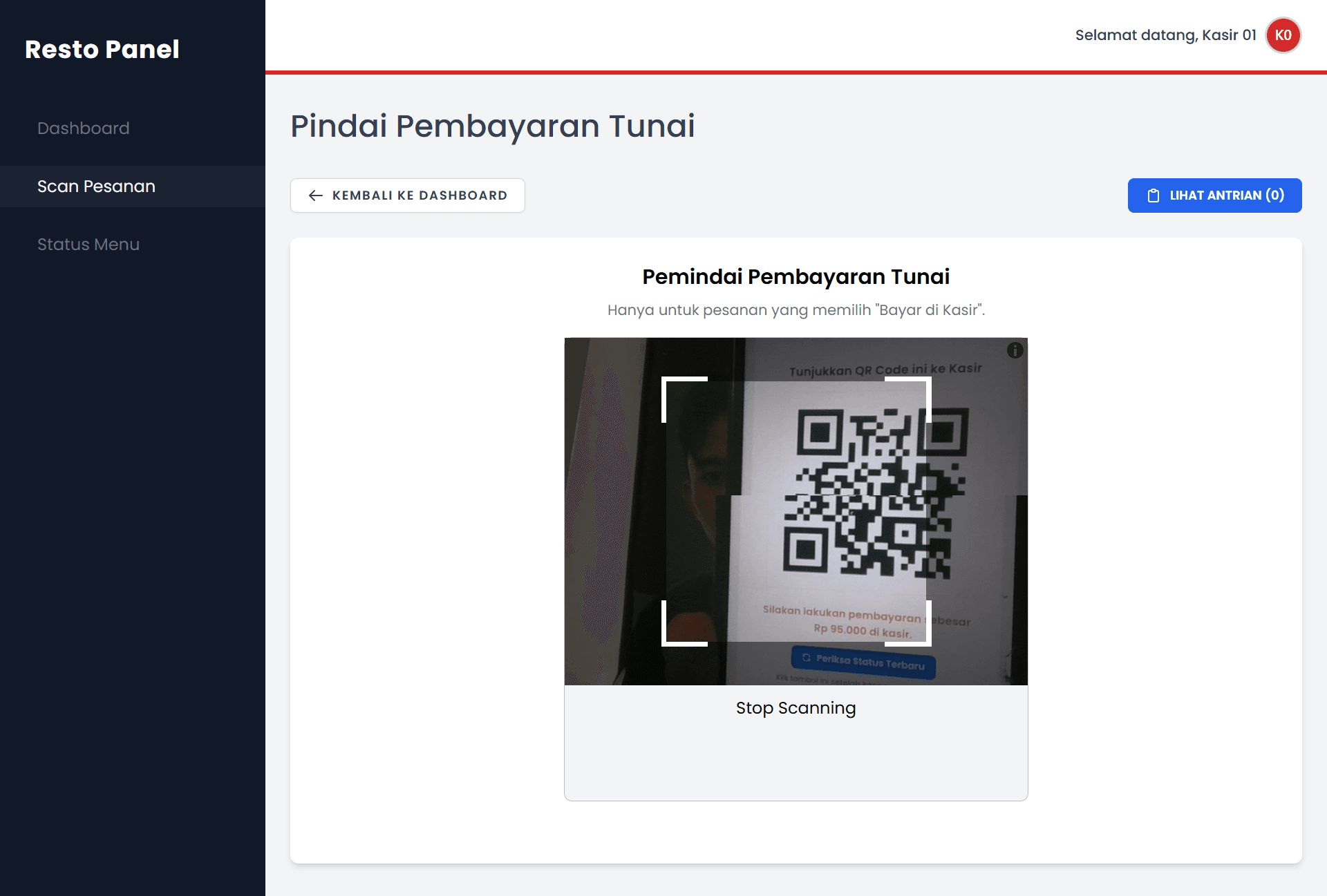Image resolution: width=1327 pixels, height=896 pixels.
Task: Click the left arrow icon beside Kembali
Action: click(316, 196)
